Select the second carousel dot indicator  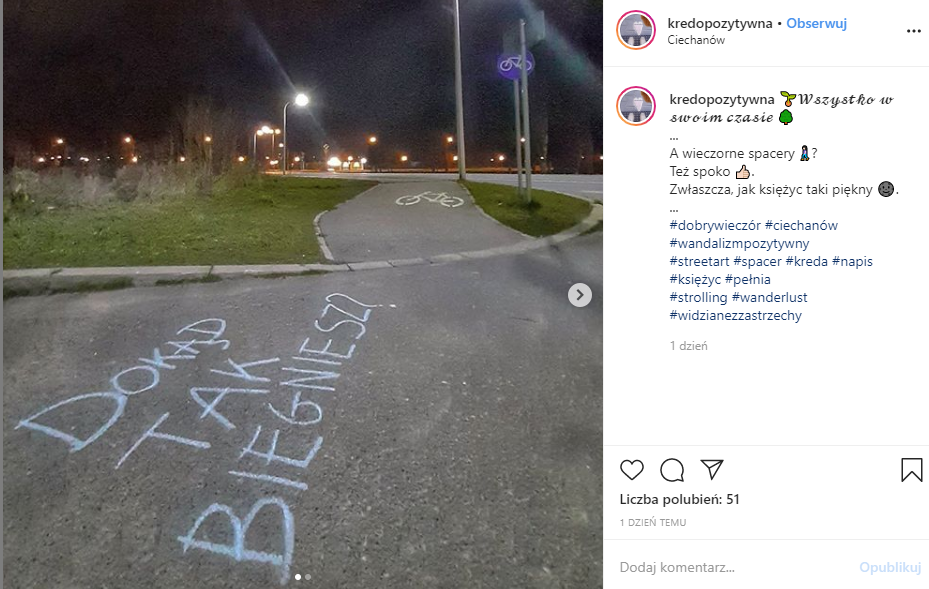(308, 577)
